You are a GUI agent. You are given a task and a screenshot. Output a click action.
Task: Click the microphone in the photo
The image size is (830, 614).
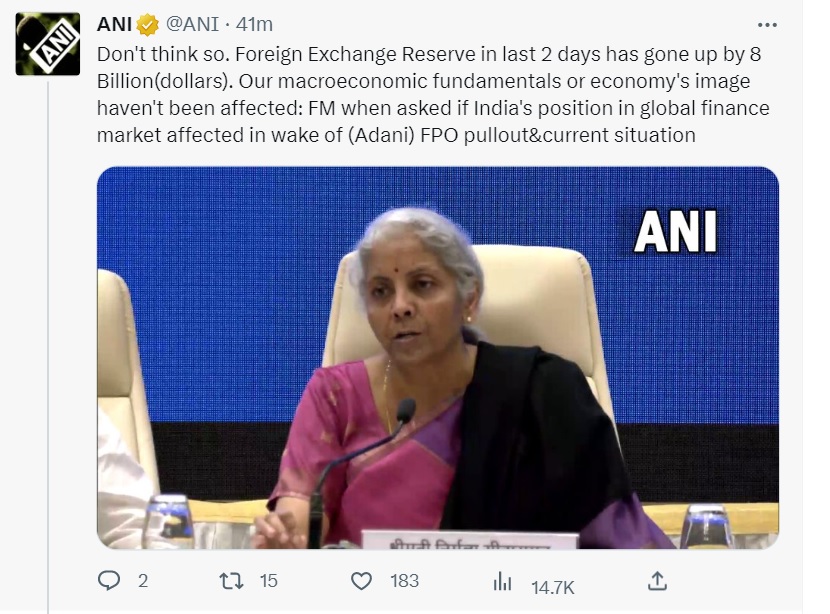[x=404, y=411]
